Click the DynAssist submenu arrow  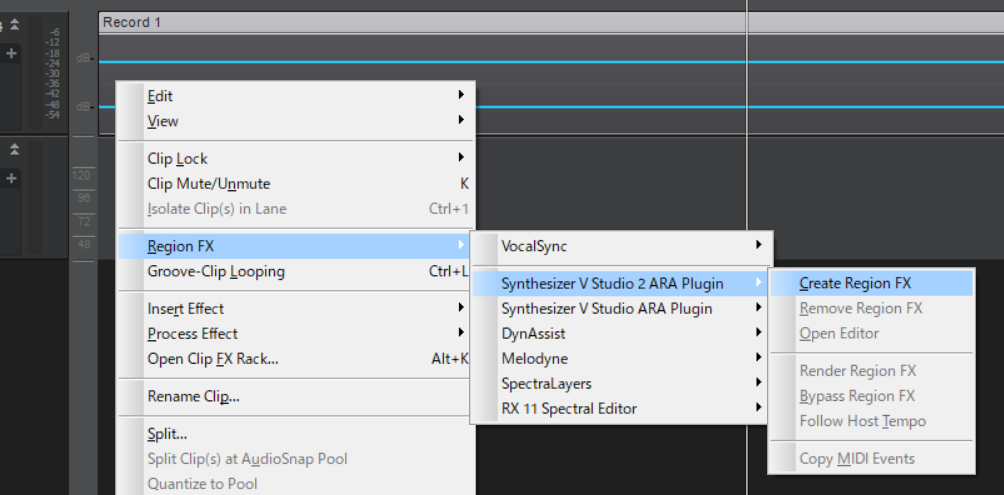pyautogui.click(x=759, y=332)
